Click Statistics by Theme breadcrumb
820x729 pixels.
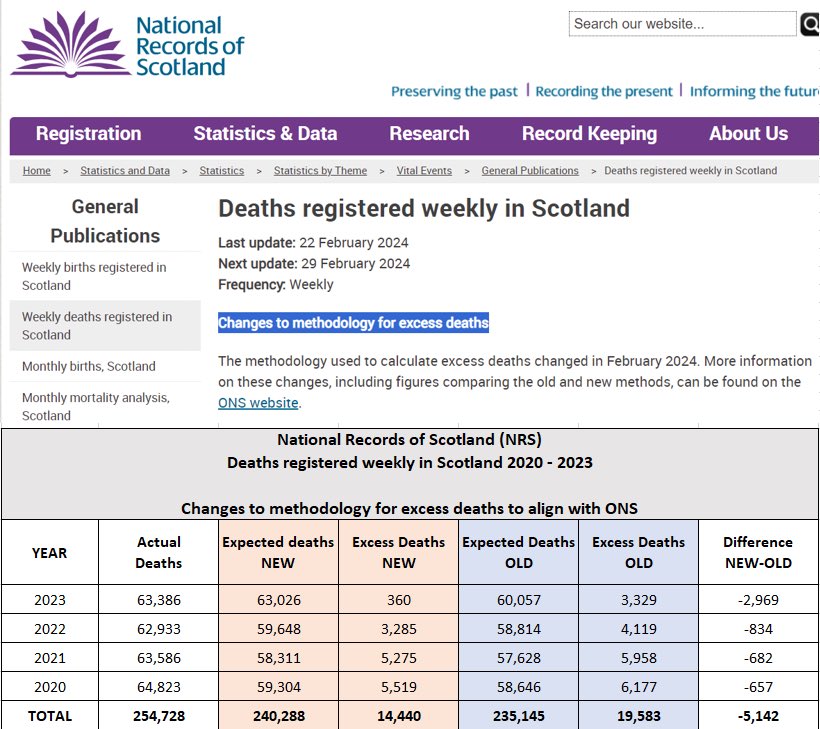(x=320, y=171)
